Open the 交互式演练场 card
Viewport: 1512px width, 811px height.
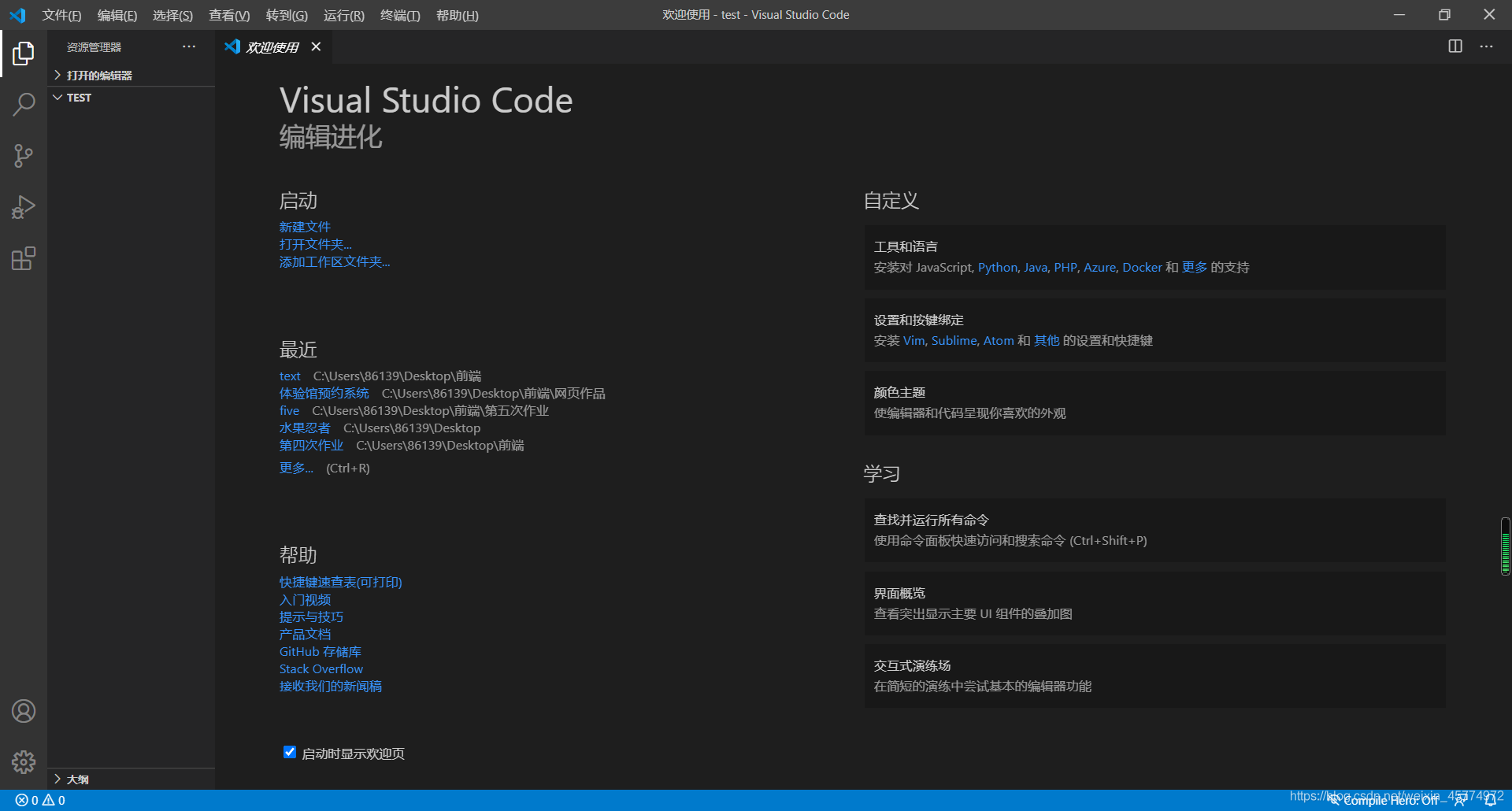[x=1154, y=676]
